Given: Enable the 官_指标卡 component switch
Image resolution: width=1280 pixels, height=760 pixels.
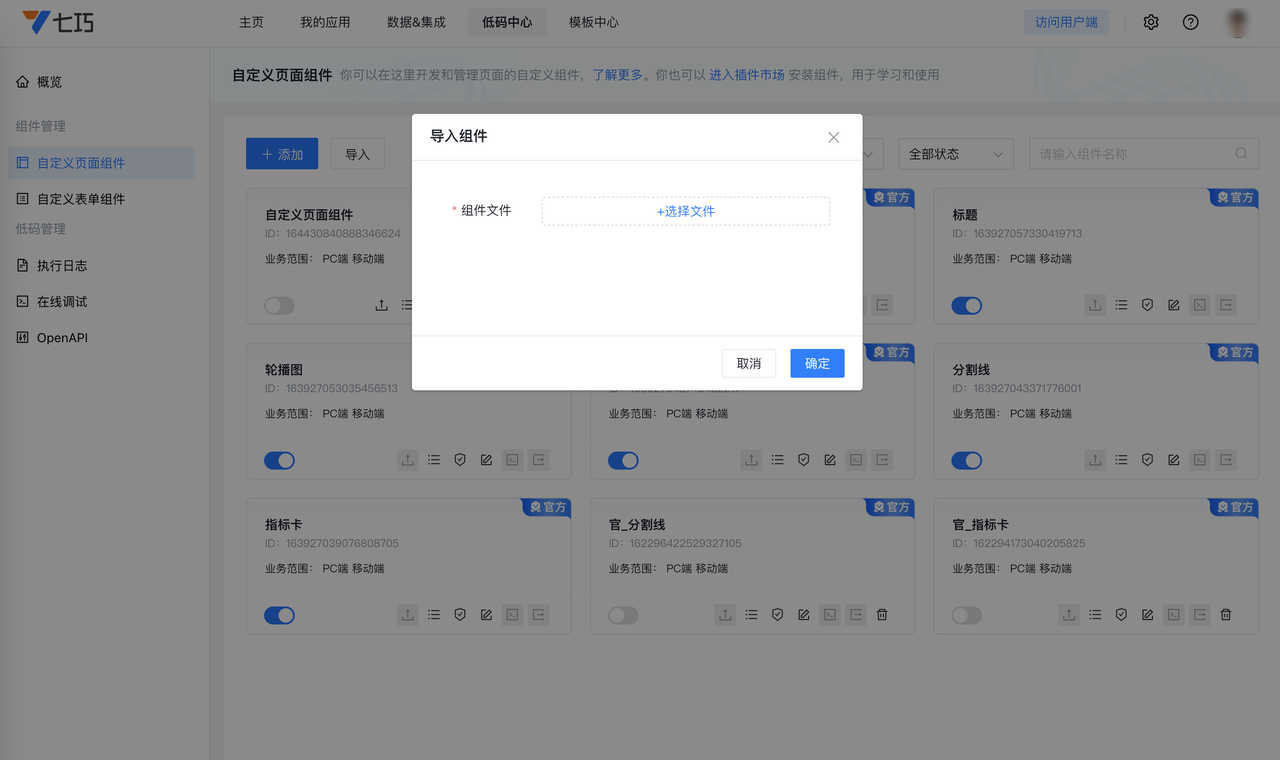Looking at the screenshot, I should [966, 615].
